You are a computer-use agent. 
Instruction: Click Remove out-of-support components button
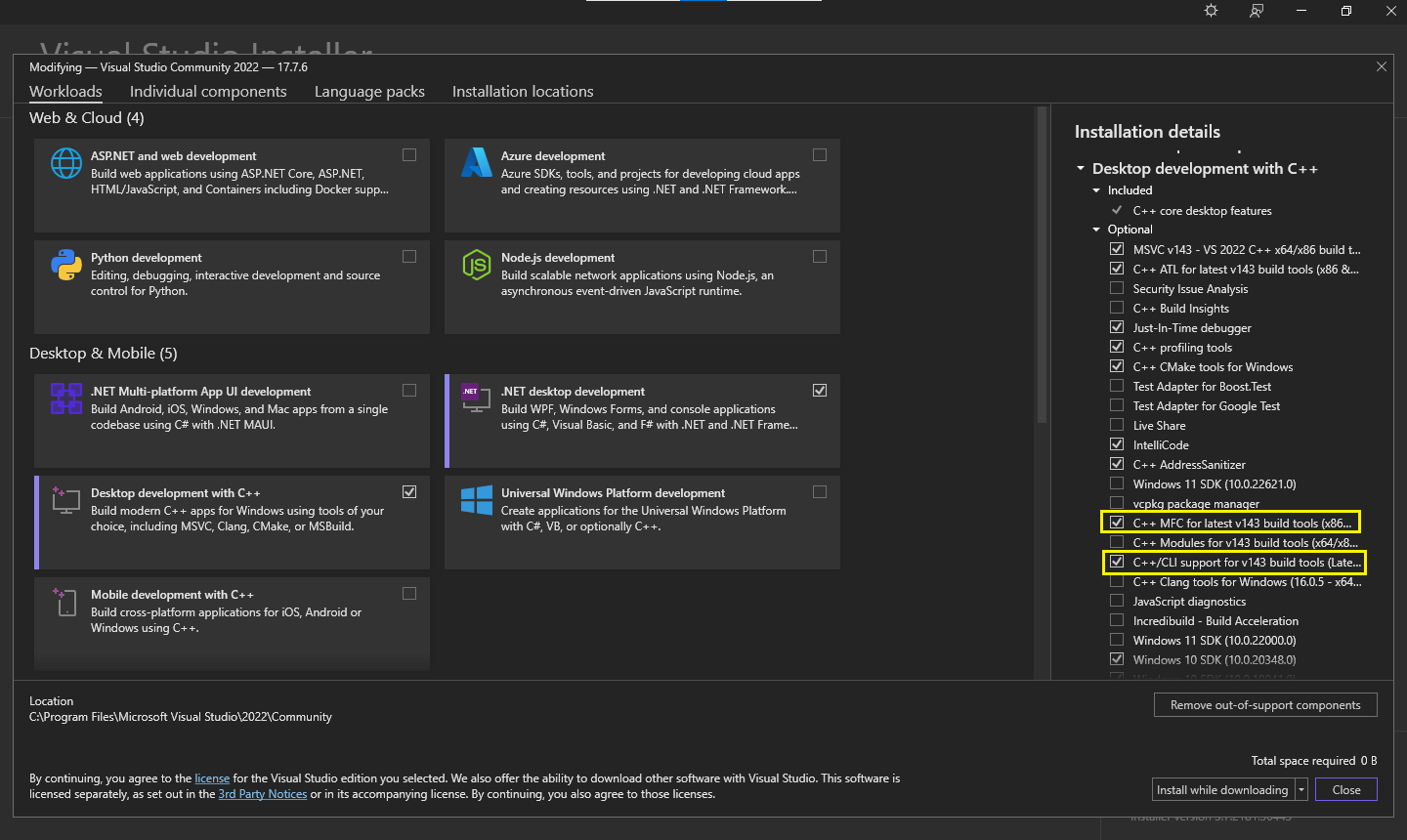click(1265, 705)
